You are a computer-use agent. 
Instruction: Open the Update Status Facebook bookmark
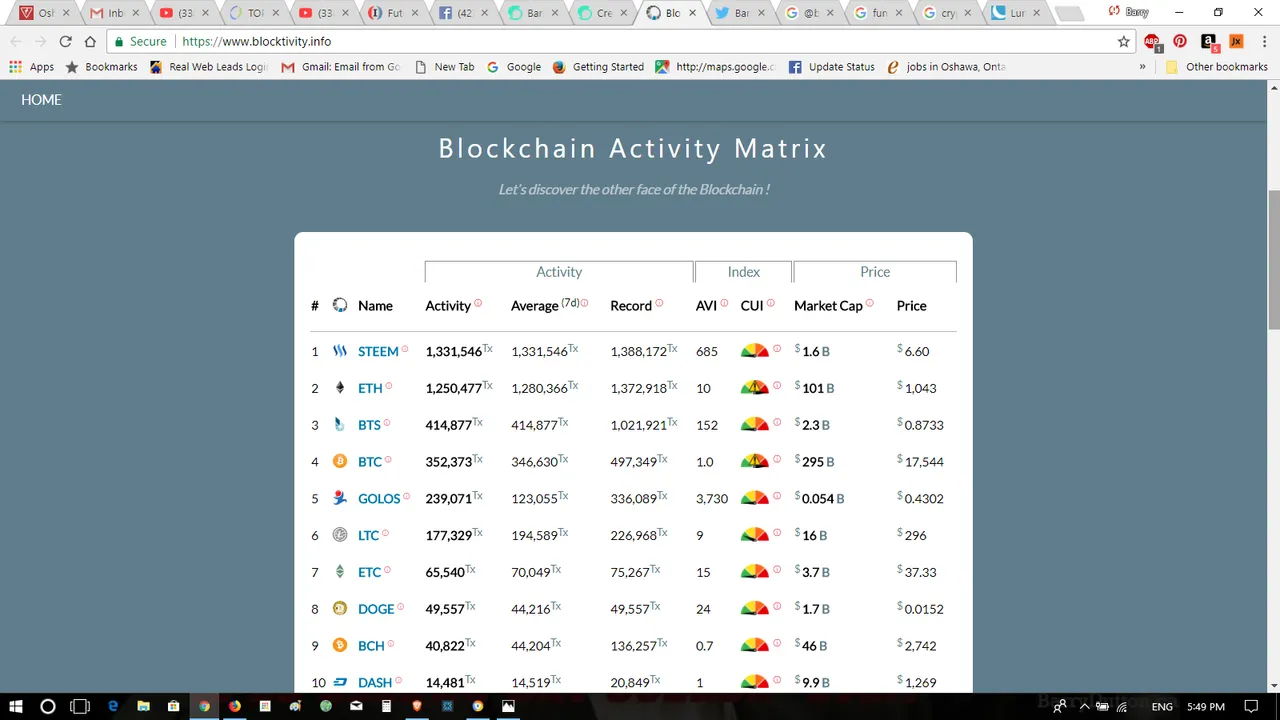tap(832, 67)
